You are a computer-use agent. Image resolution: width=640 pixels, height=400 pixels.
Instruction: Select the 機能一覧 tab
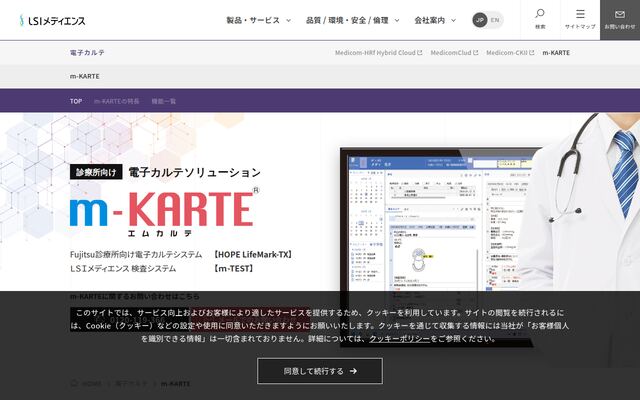pos(164,101)
